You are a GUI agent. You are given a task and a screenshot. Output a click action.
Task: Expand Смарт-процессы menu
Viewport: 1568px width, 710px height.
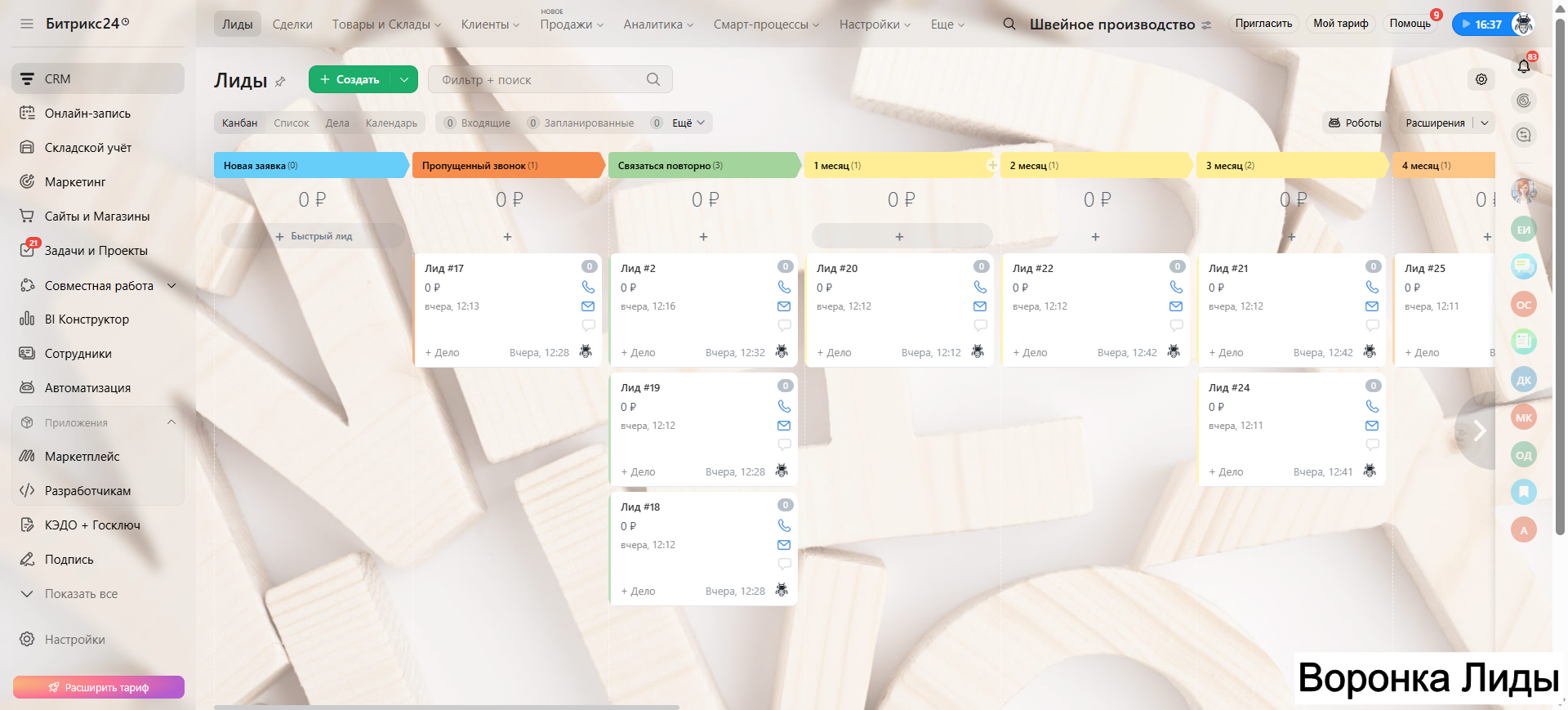point(766,25)
